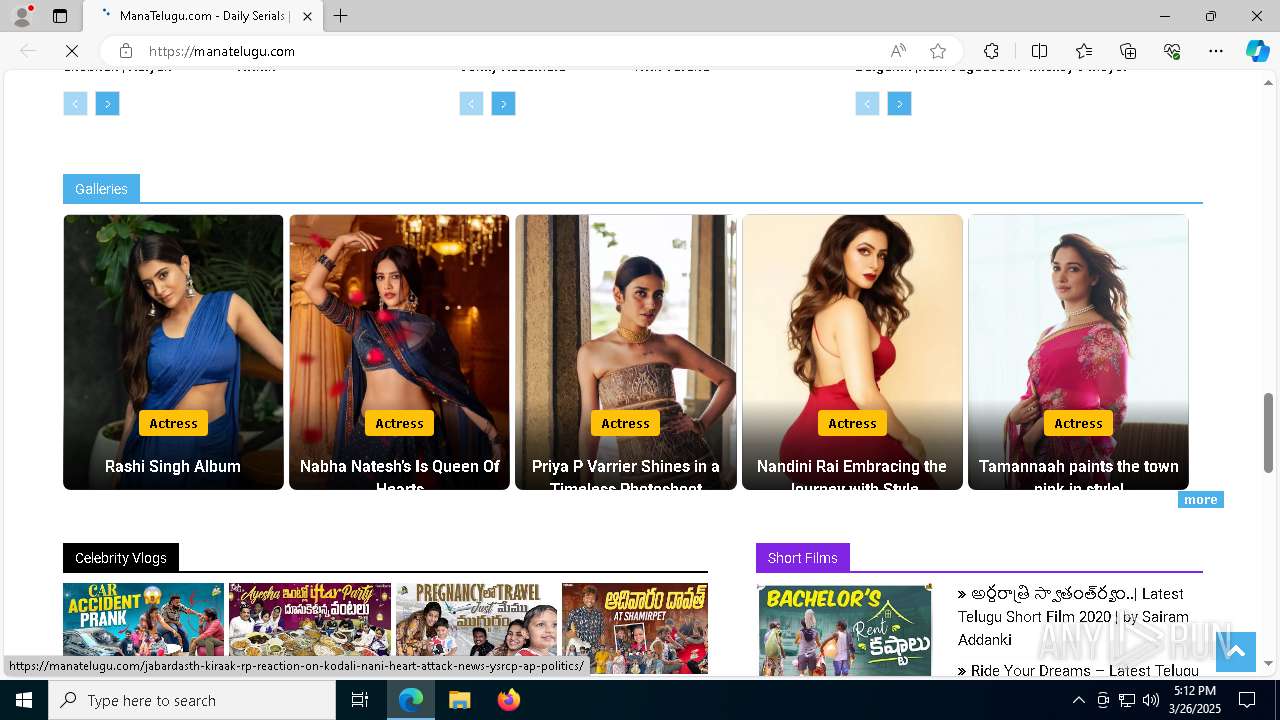Toggle split screen view

tap(1039, 51)
